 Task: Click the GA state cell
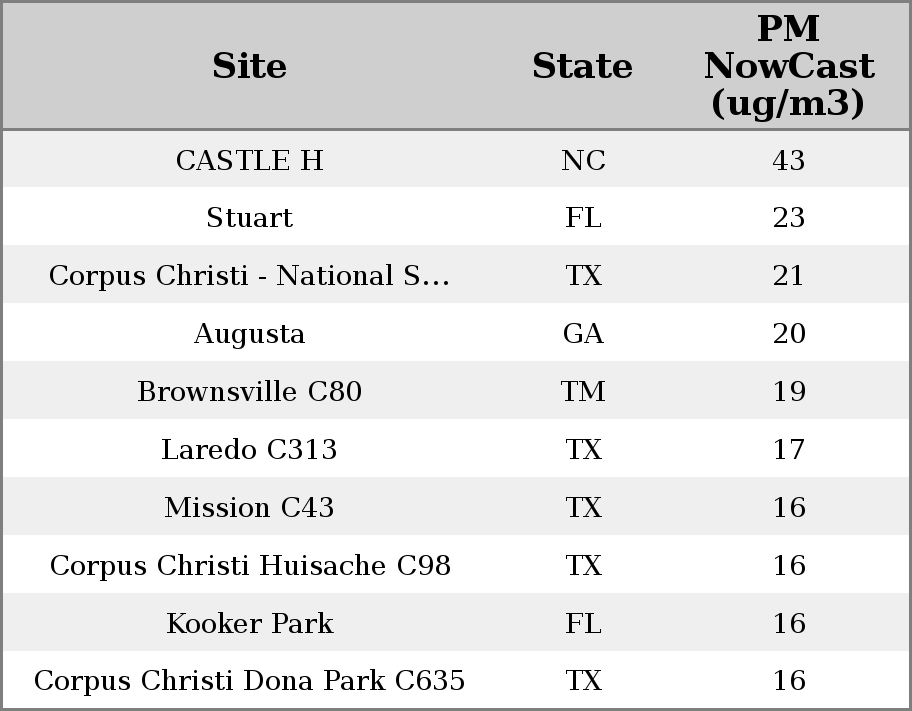[583, 334]
